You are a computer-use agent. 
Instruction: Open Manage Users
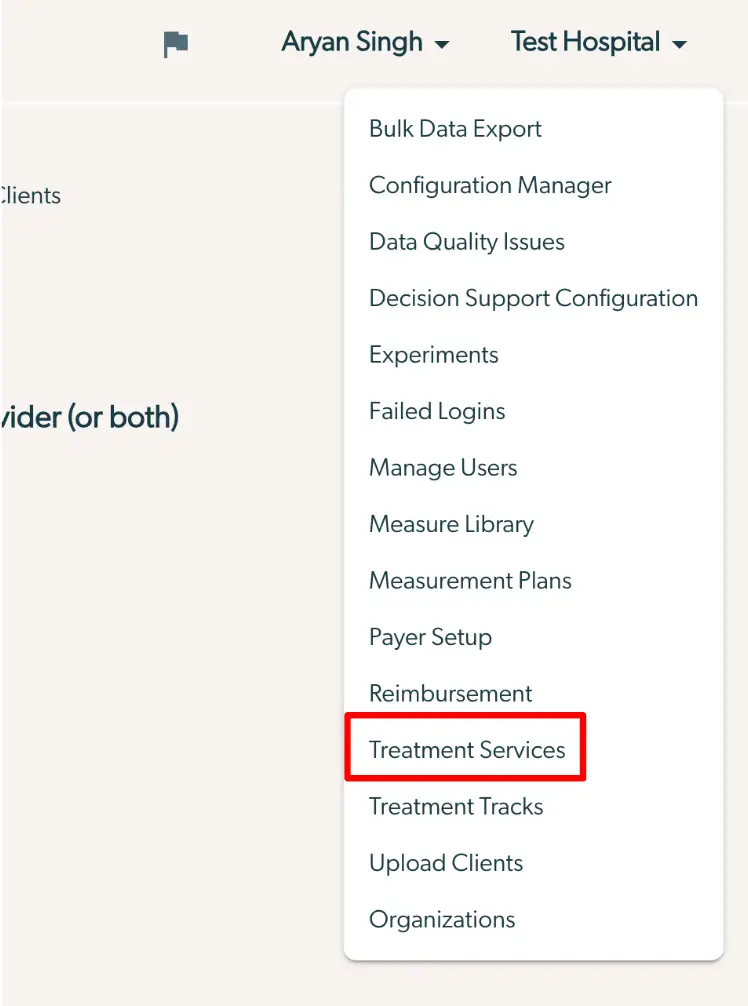[443, 467]
